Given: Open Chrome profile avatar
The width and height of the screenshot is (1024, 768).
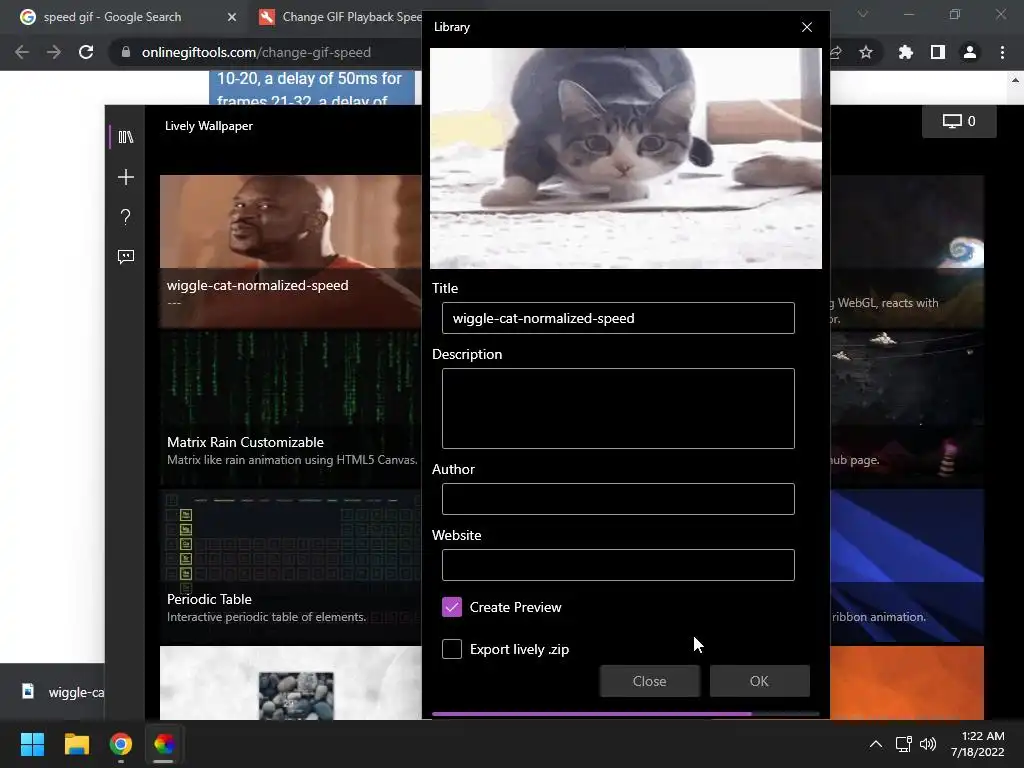Looking at the screenshot, I should click(970, 52).
